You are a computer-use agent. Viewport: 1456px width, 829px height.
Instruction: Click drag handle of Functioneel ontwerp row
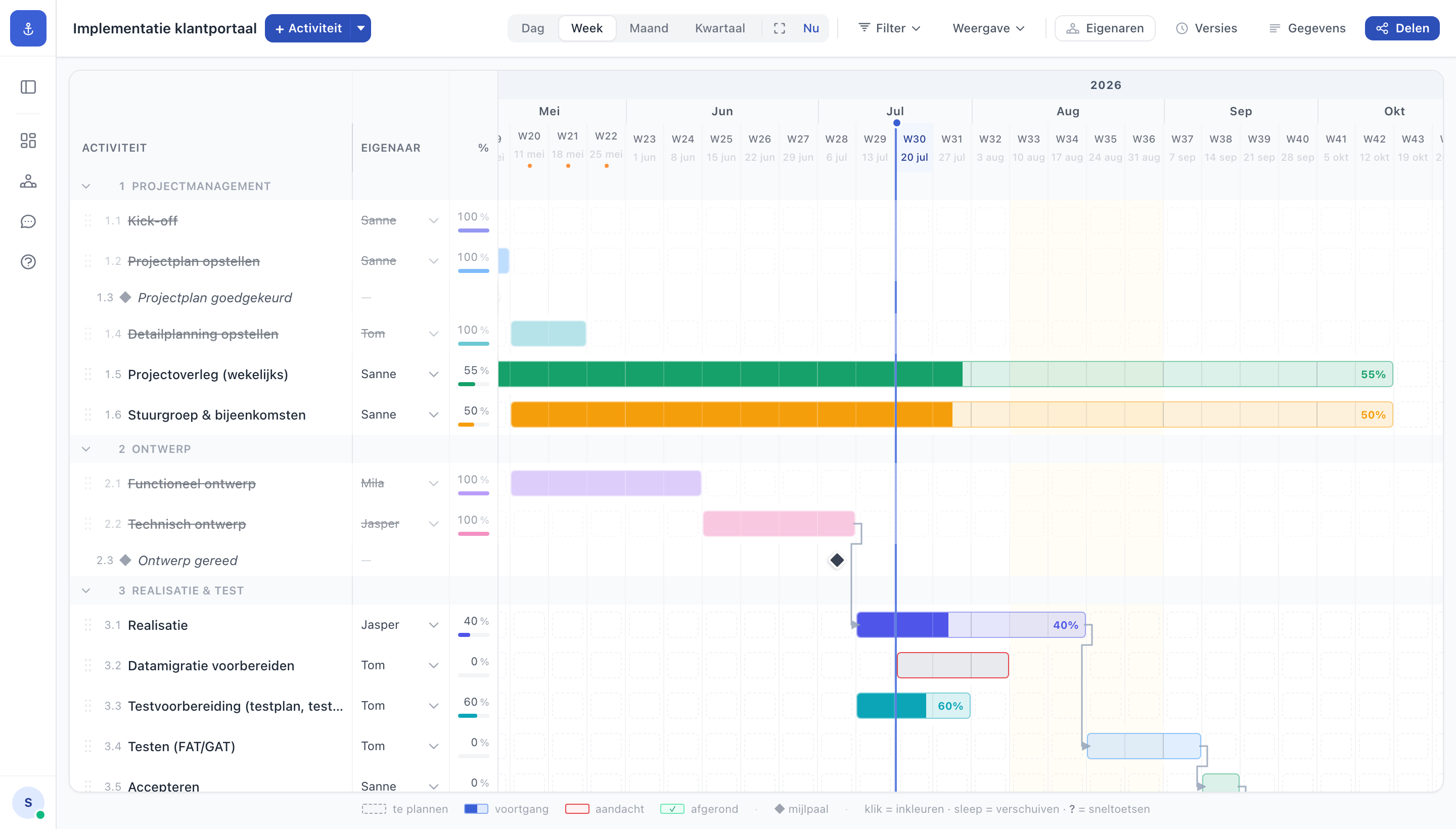tap(87, 483)
